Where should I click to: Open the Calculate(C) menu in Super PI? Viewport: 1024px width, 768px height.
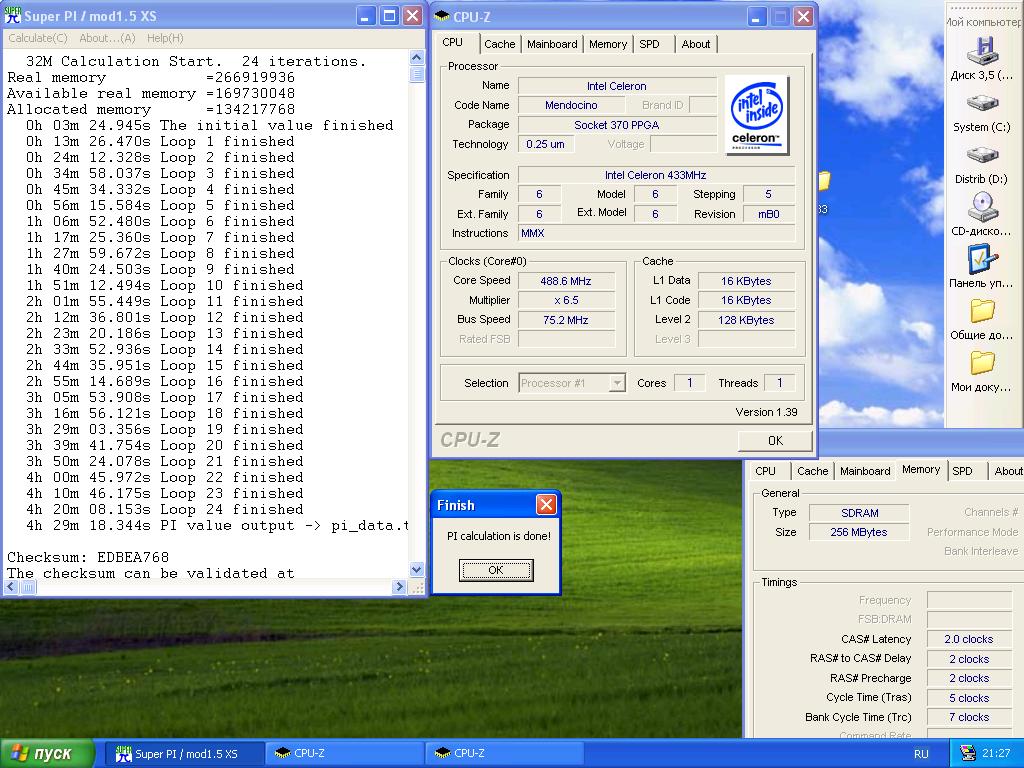(x=38, y=38)
